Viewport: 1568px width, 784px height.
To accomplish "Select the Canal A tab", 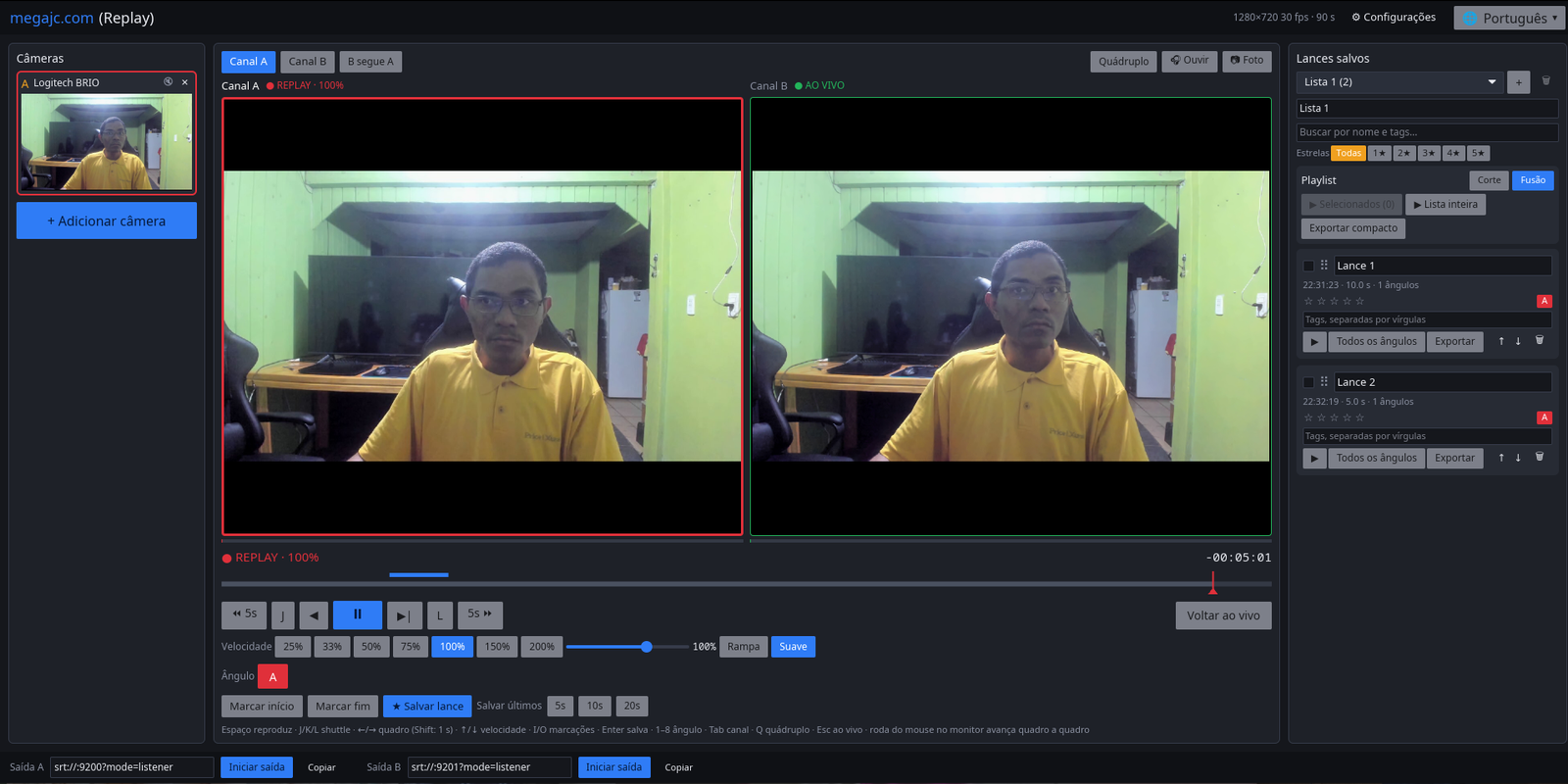I will pos(248,62).
